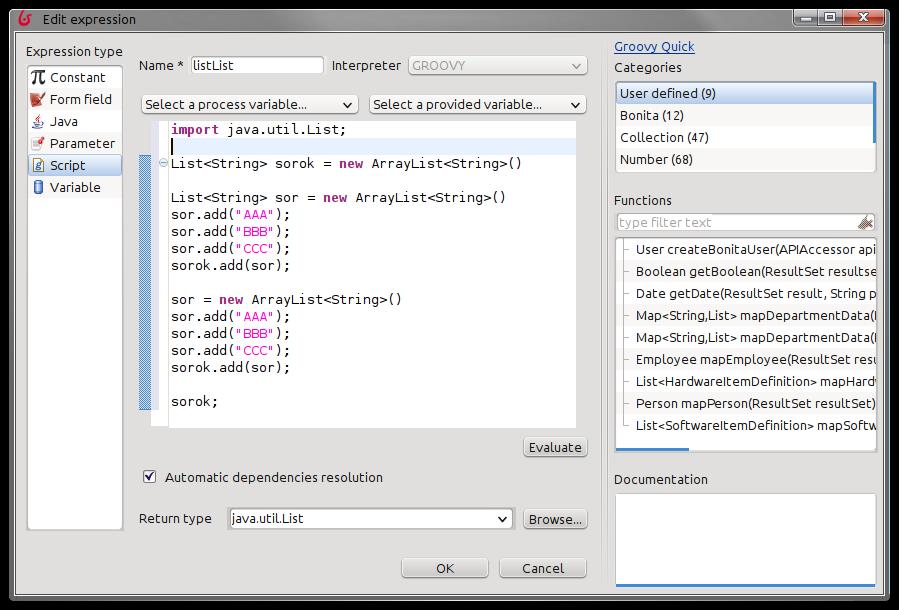Click the import java.util.List line
Image resolution: width=899 pixels, height=610 pixels.
click(x=259, y=130)
